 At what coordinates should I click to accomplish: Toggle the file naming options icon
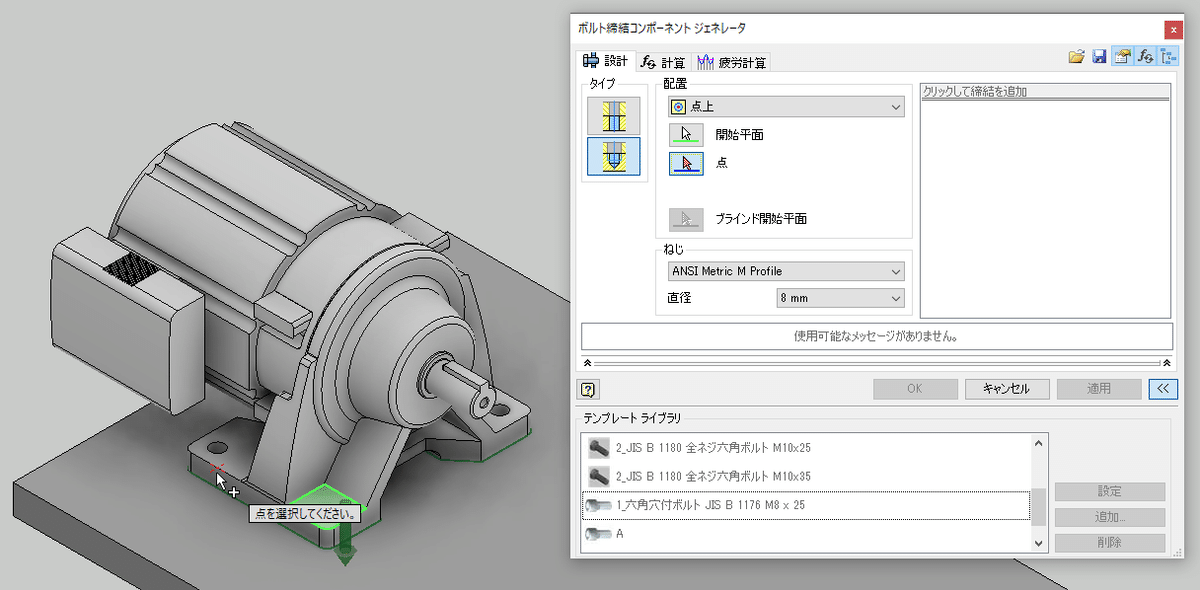1122,57
